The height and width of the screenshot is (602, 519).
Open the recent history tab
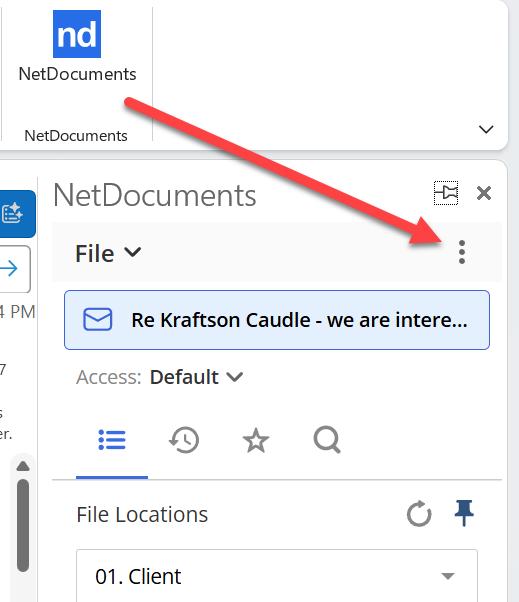[184, 440]
